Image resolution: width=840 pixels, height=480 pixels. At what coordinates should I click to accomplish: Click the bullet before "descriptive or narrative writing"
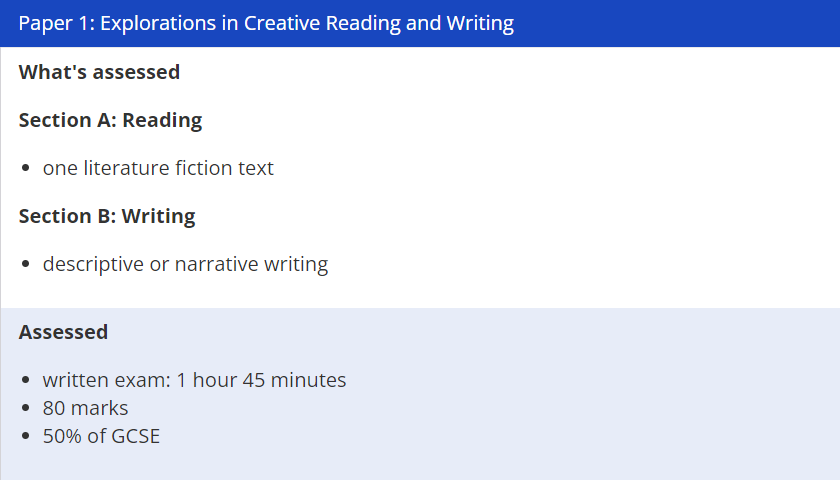tap(25, 264)
